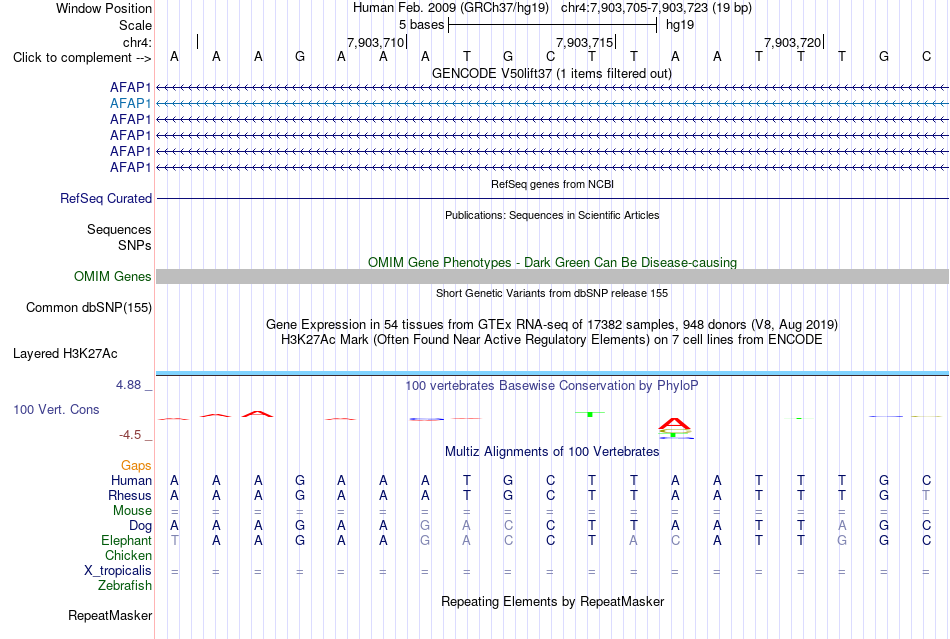Click the -4.5 lower scale value
The image size is (950, 639).
pos(130,435)
